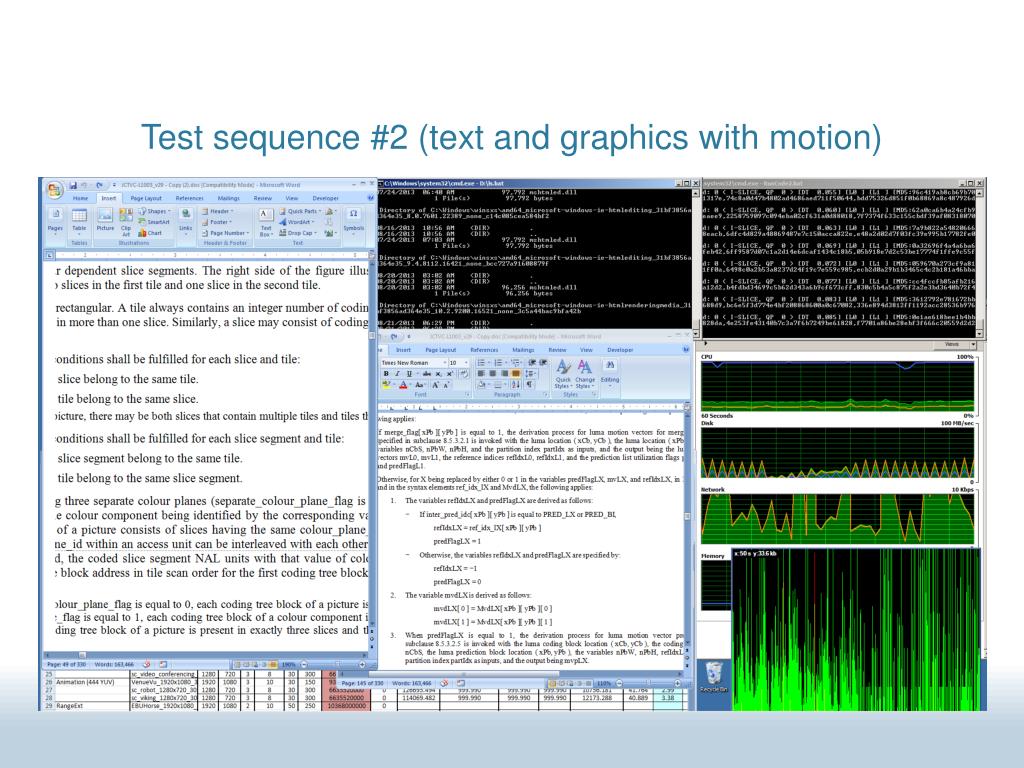Open Mailings tab in second Word window

(523, 350)
